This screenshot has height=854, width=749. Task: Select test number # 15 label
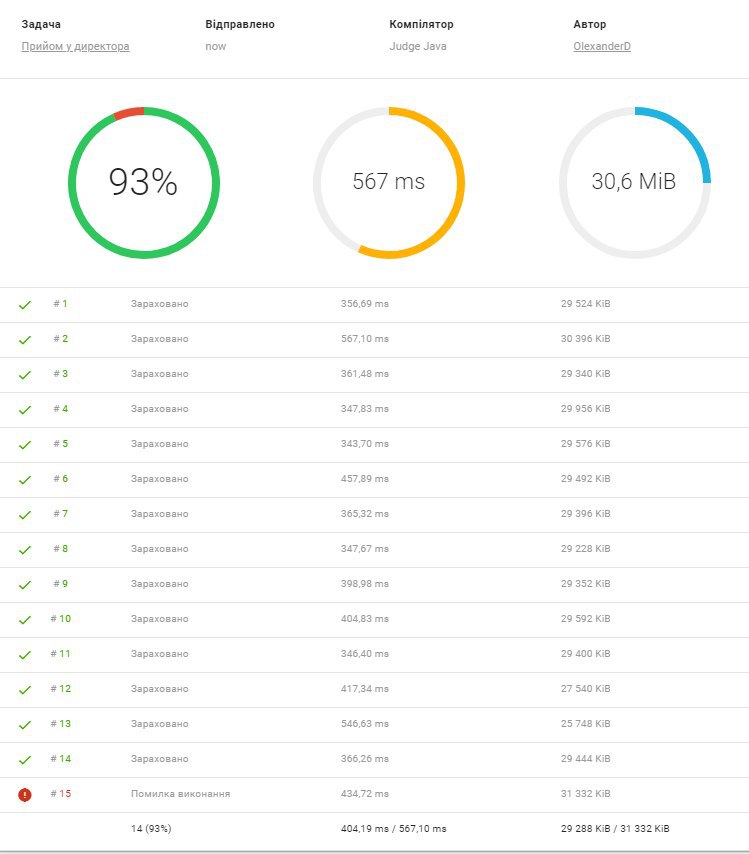60,794
